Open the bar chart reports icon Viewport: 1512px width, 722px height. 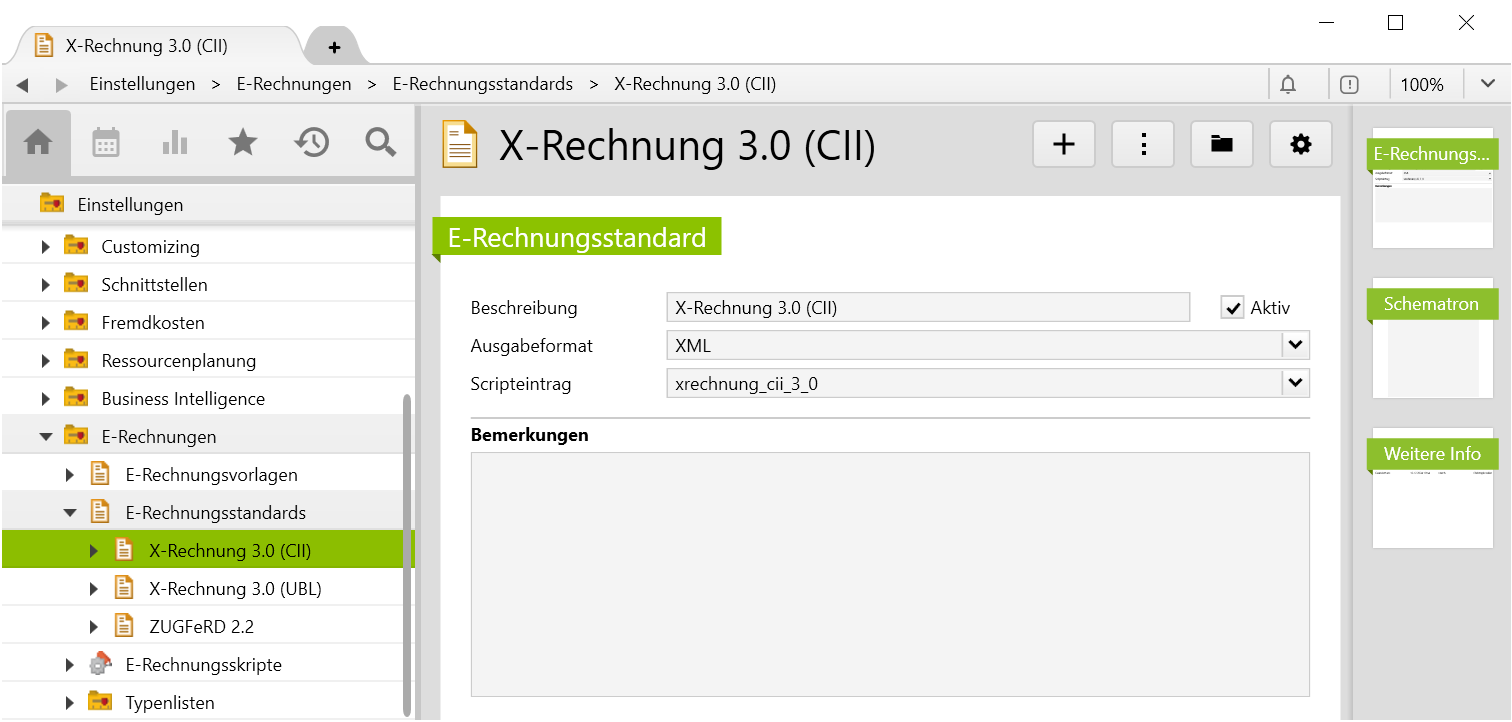[x=175, y=143]
